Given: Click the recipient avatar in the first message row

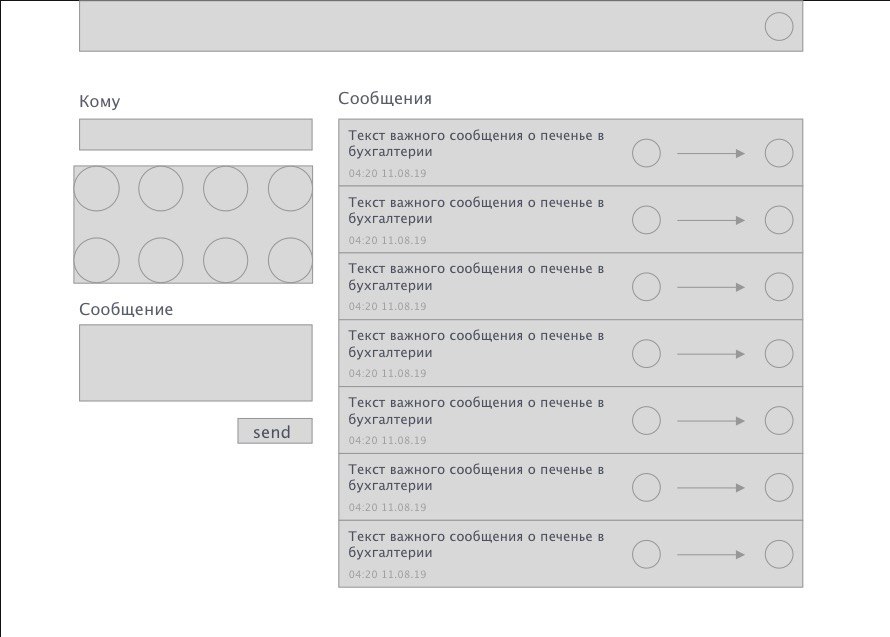Looking at the screenshot, I should (779, 153).
